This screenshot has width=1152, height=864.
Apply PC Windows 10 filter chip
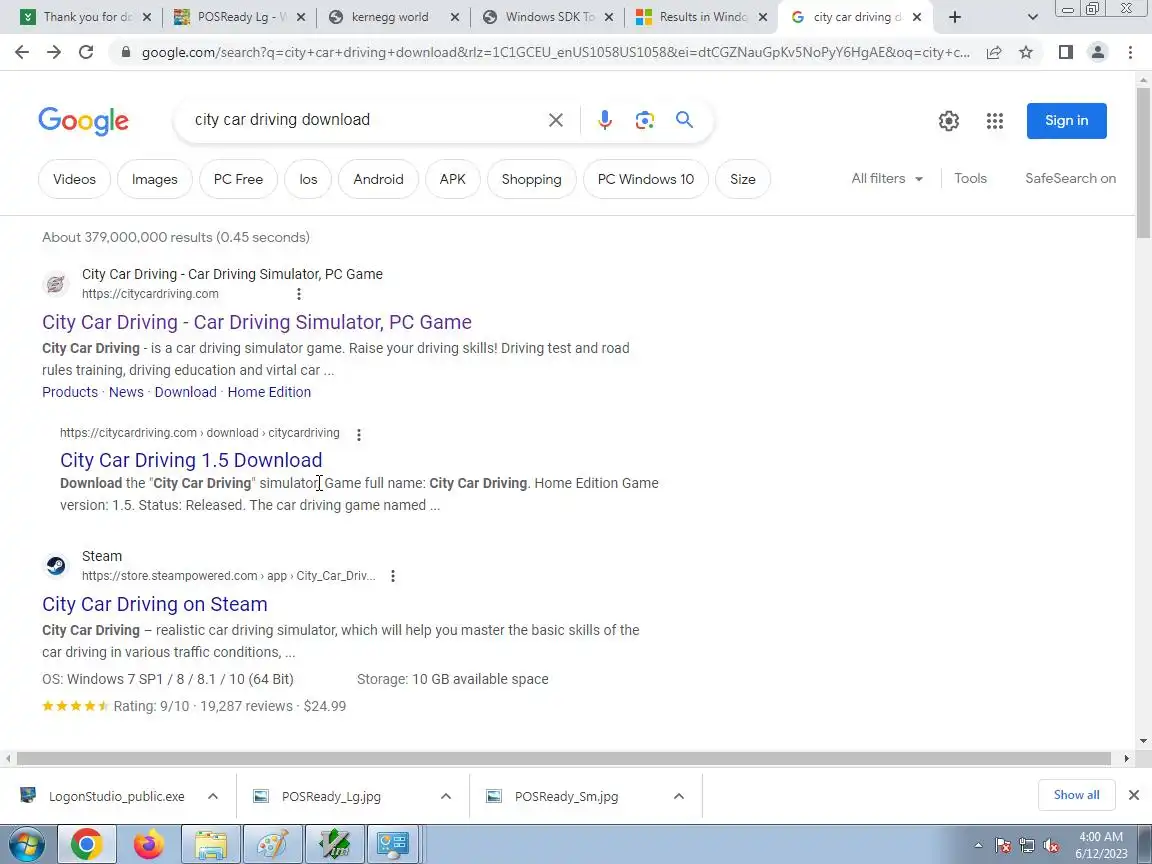coord(646,179)
